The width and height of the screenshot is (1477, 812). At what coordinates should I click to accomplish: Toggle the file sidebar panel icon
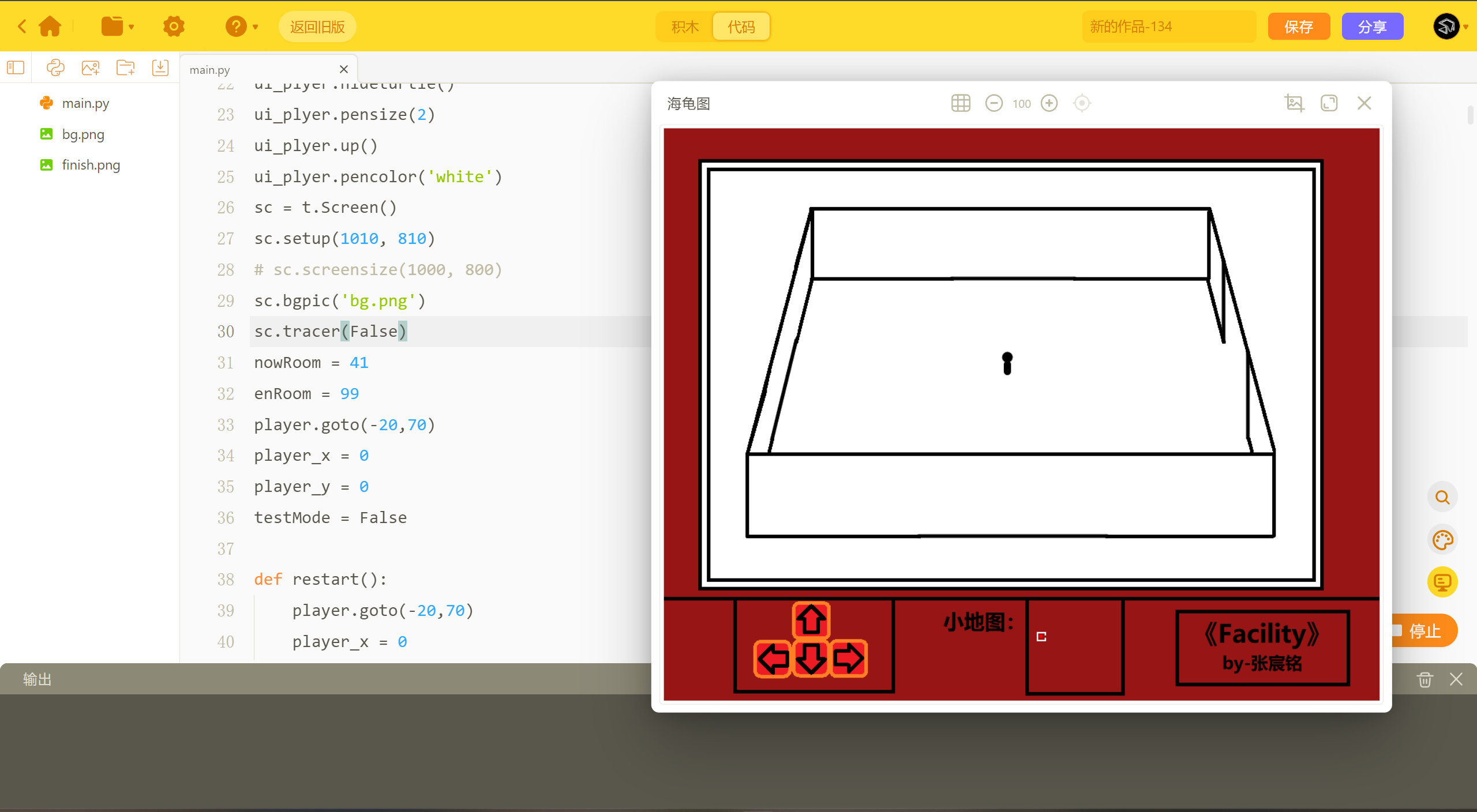click(x=16, y=68)
